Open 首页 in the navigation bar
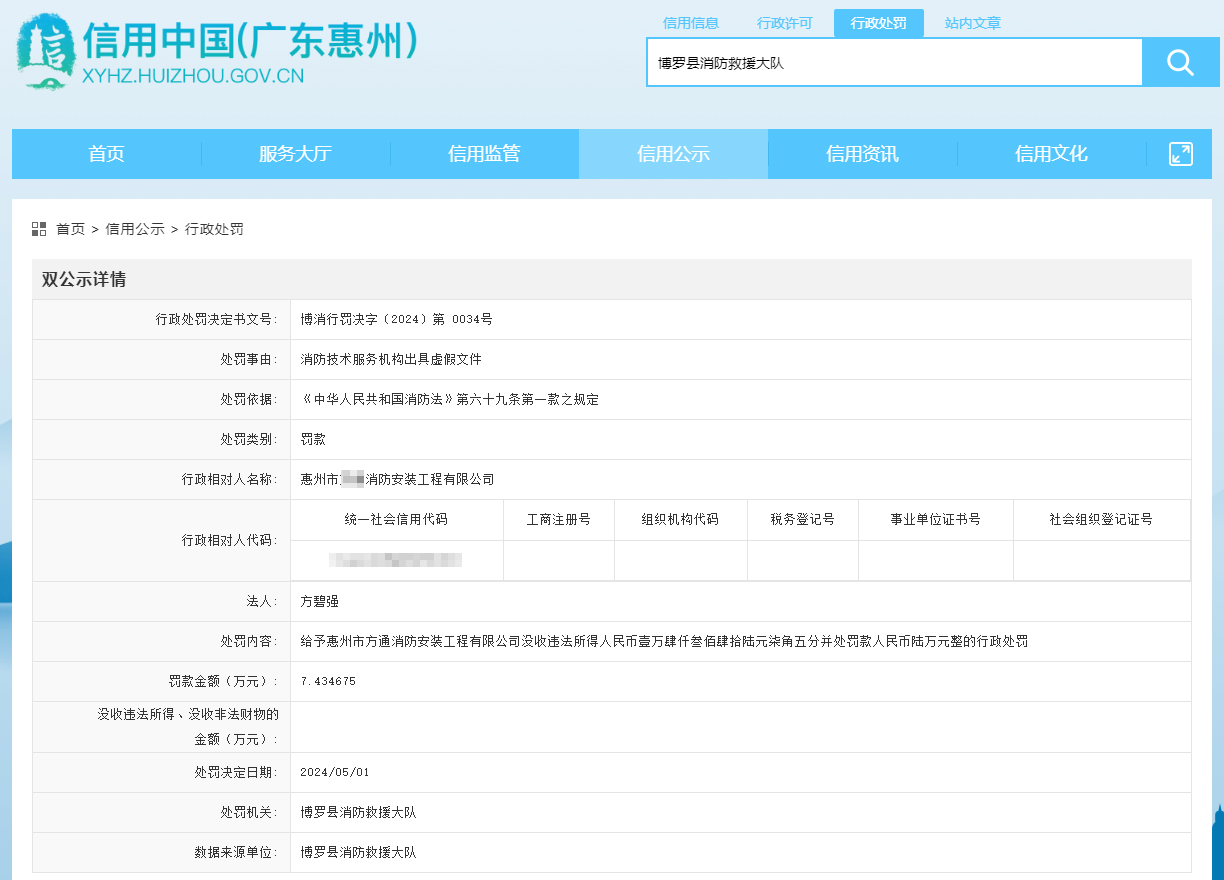The image size is (1224, 880). point(107,154)
